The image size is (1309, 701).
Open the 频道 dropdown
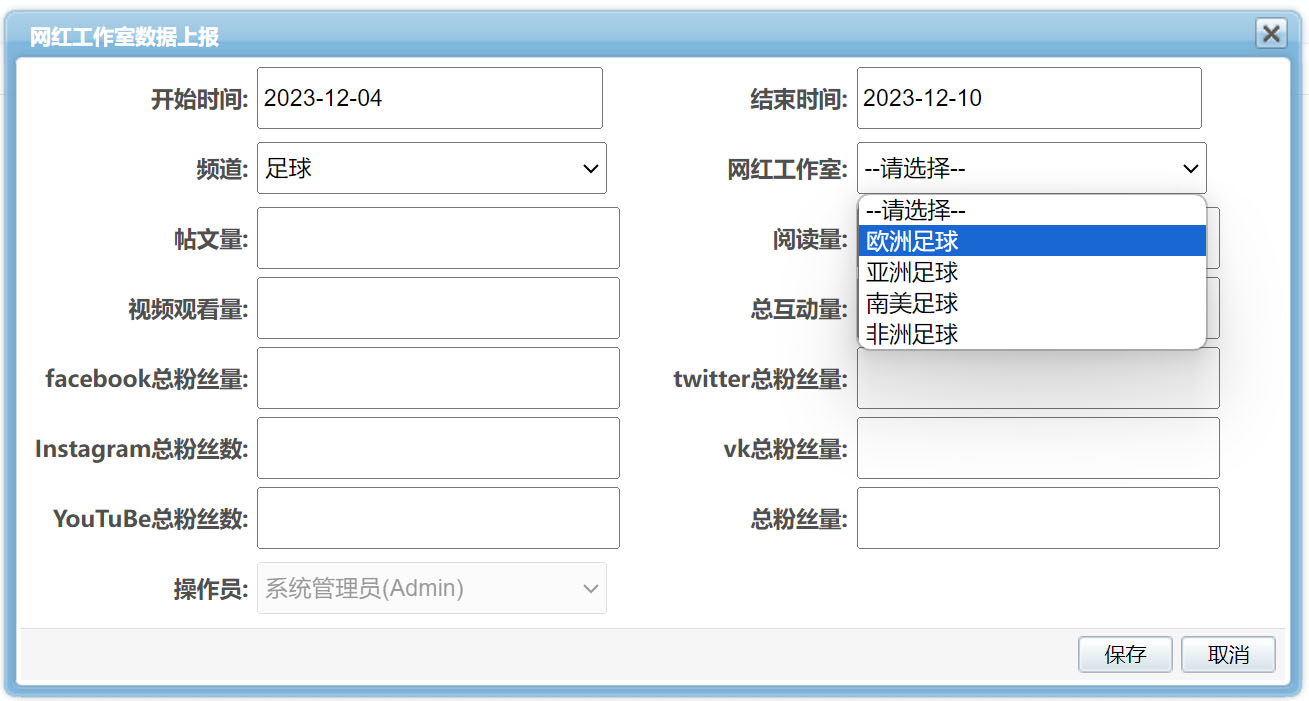pyautogui.click(x=431, y=168)
